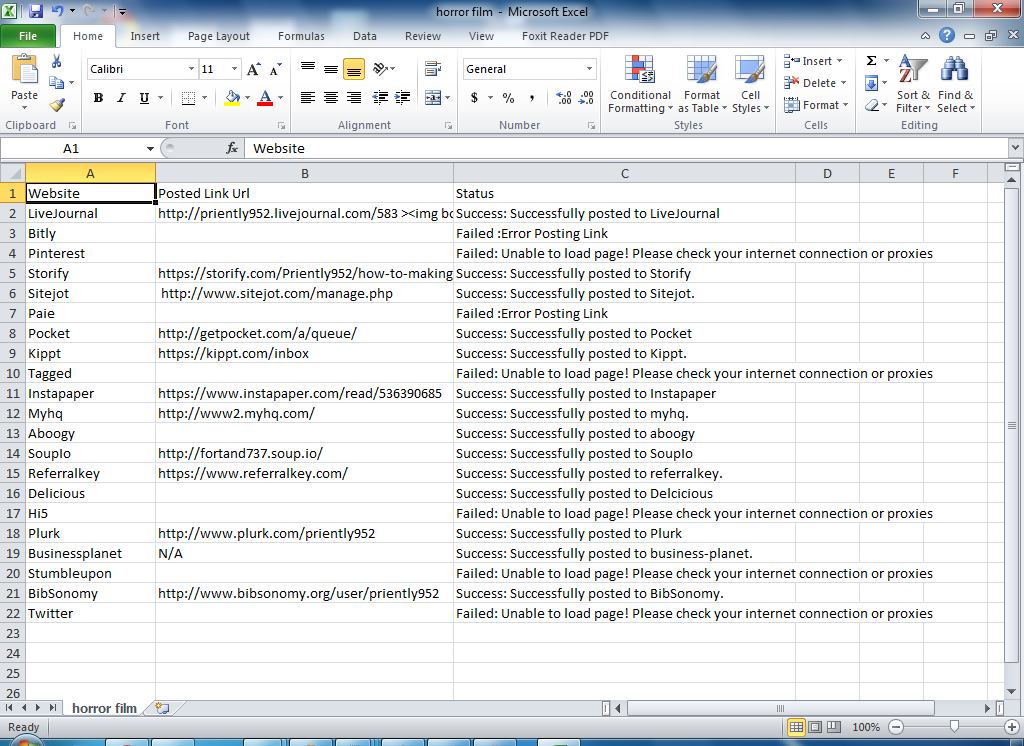The width and height of the screenshot is (1024, 746).
Task: Toggle Bottom Align button
Action: click(x=354, y=68)
